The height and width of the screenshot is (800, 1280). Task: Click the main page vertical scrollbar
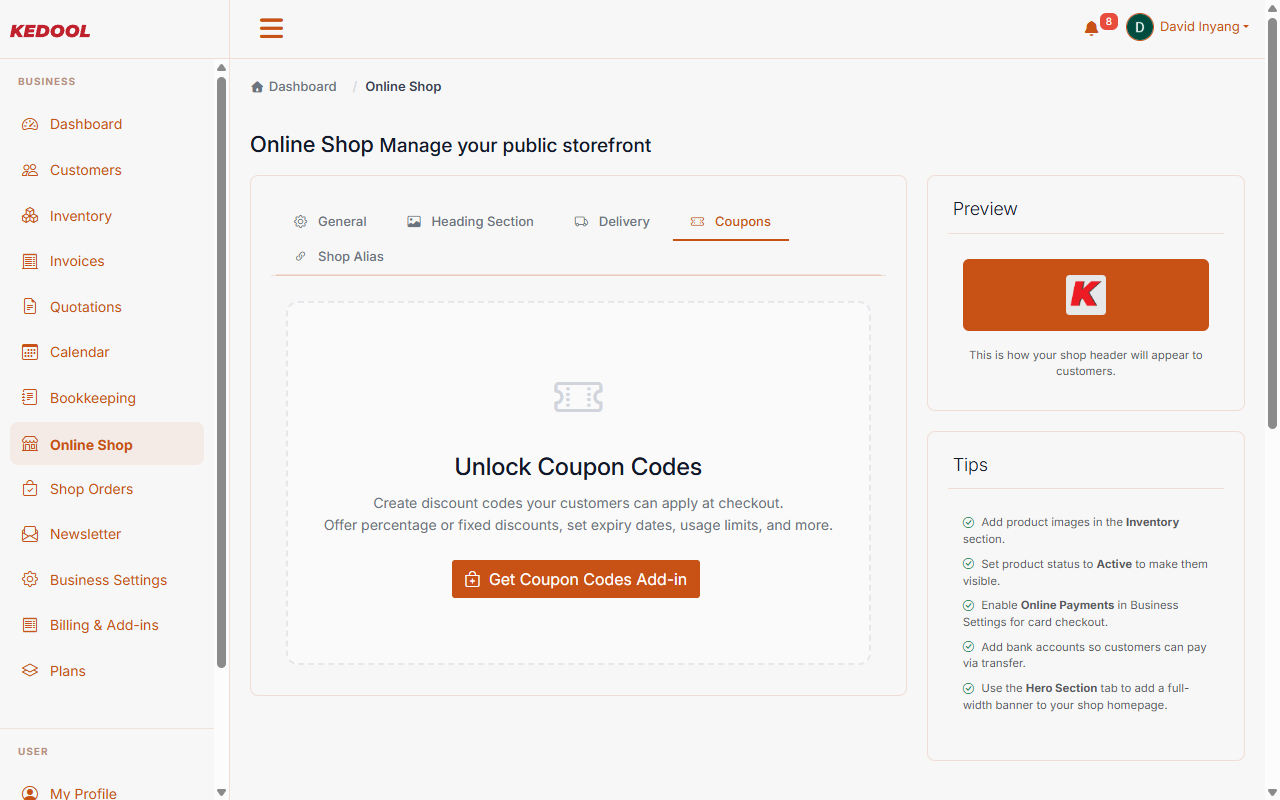click(x=1273, y=225)
